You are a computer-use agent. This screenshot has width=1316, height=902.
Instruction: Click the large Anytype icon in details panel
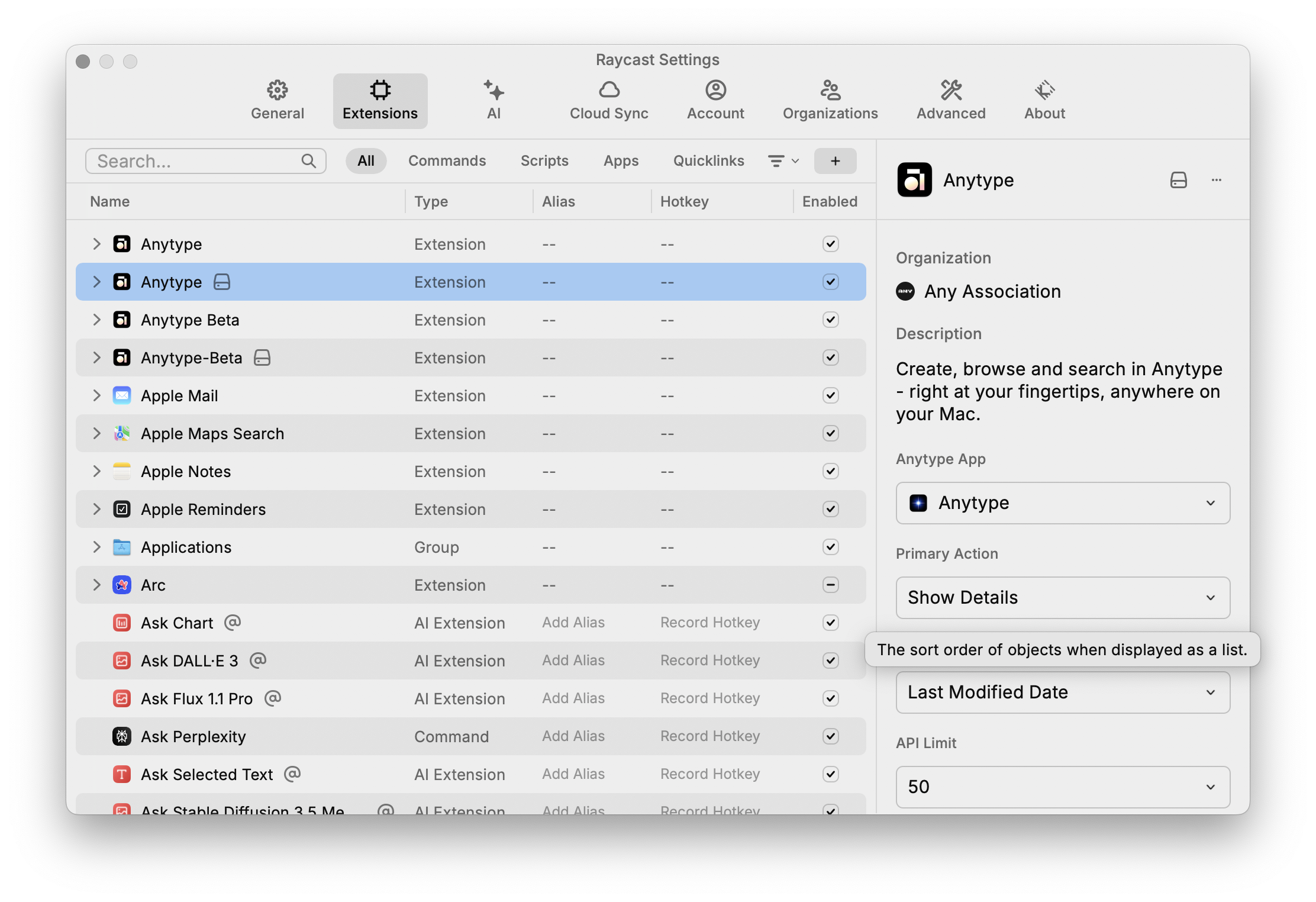coord(914,180)
